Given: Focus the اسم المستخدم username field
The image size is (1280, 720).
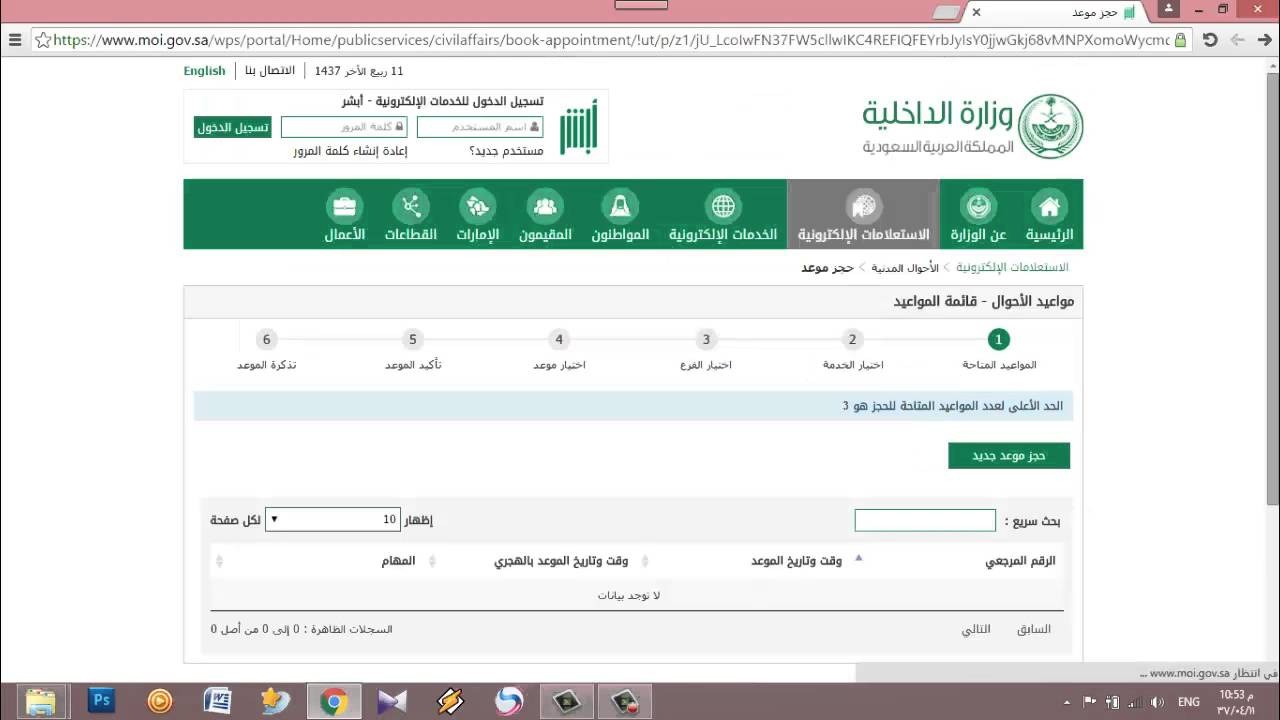Looking at the screenshot, I should click(479, 127).
